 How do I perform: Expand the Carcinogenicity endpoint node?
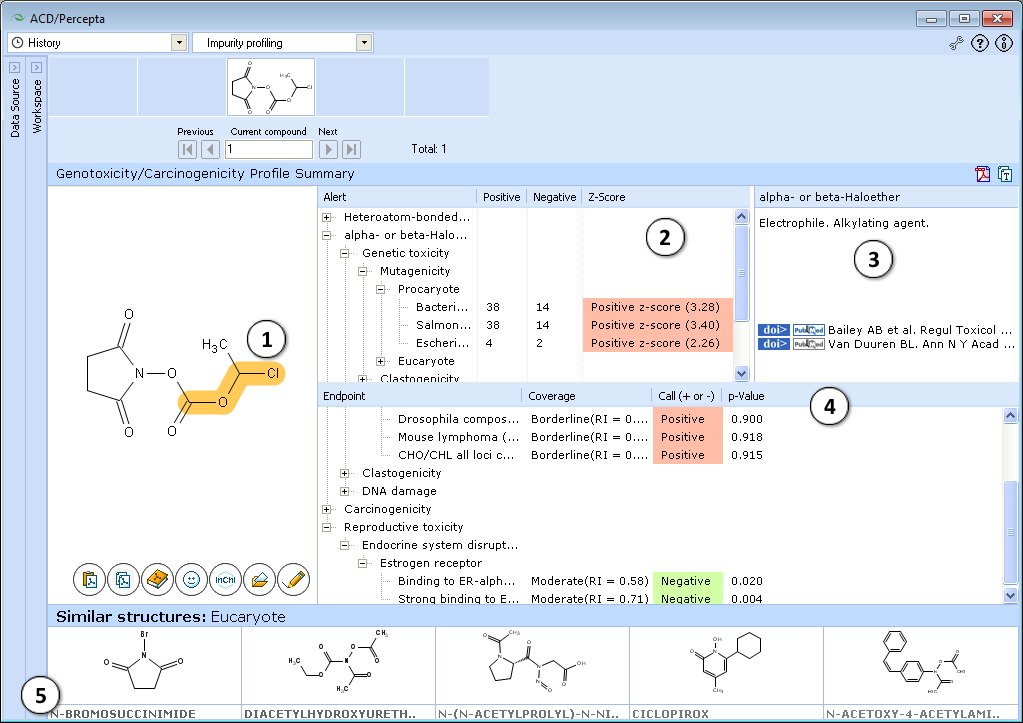point(327,510)
